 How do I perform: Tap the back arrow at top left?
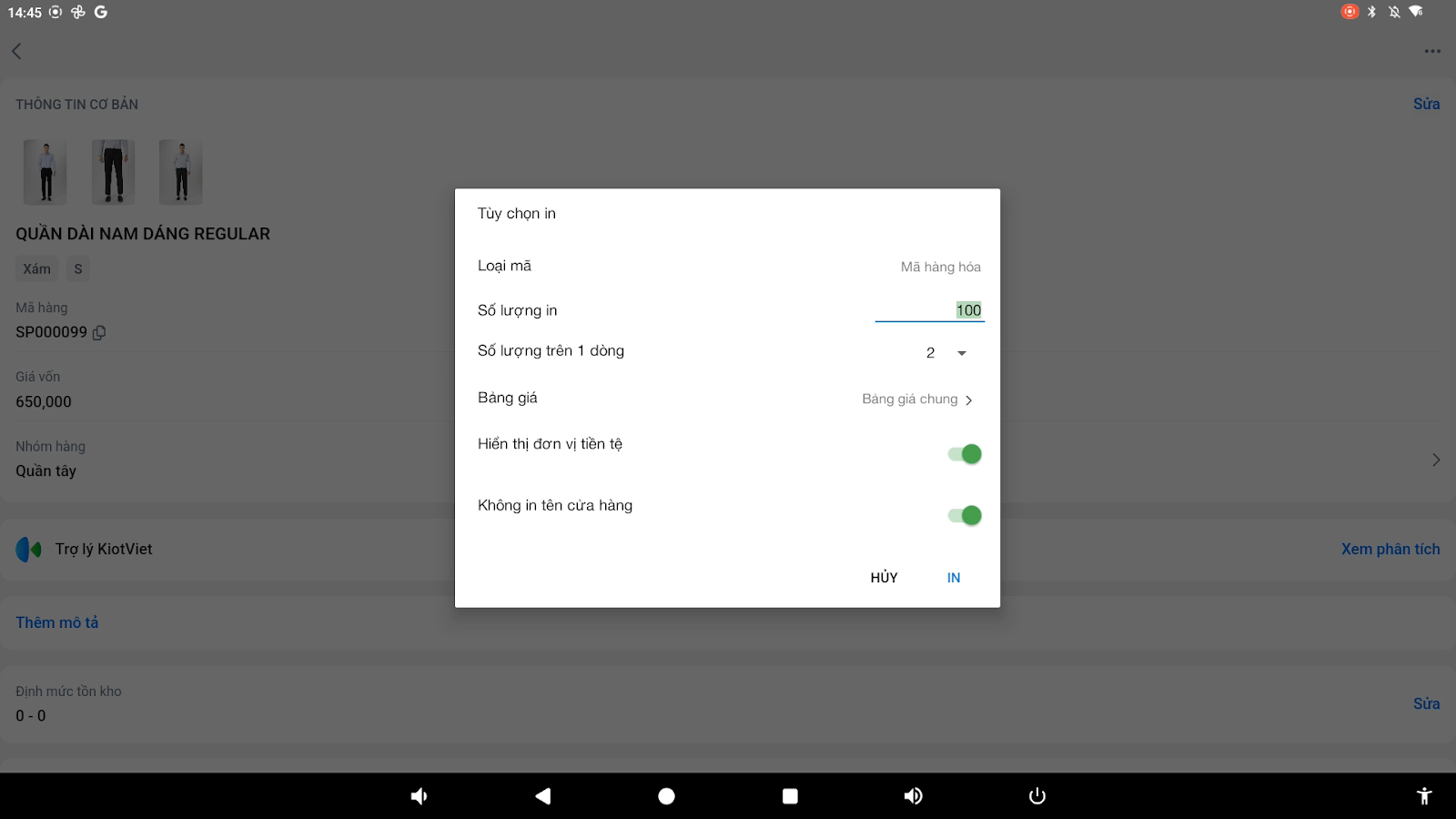click(x=16, y=51)
